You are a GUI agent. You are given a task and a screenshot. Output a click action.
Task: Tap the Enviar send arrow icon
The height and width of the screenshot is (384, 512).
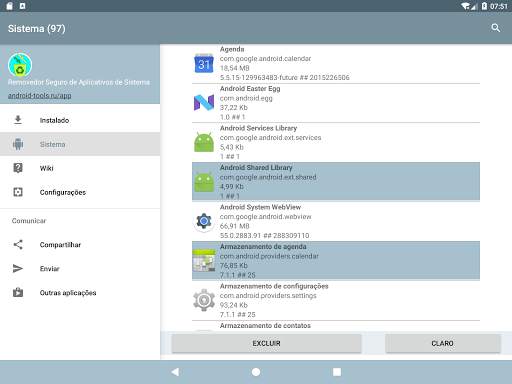pos(18,268)
